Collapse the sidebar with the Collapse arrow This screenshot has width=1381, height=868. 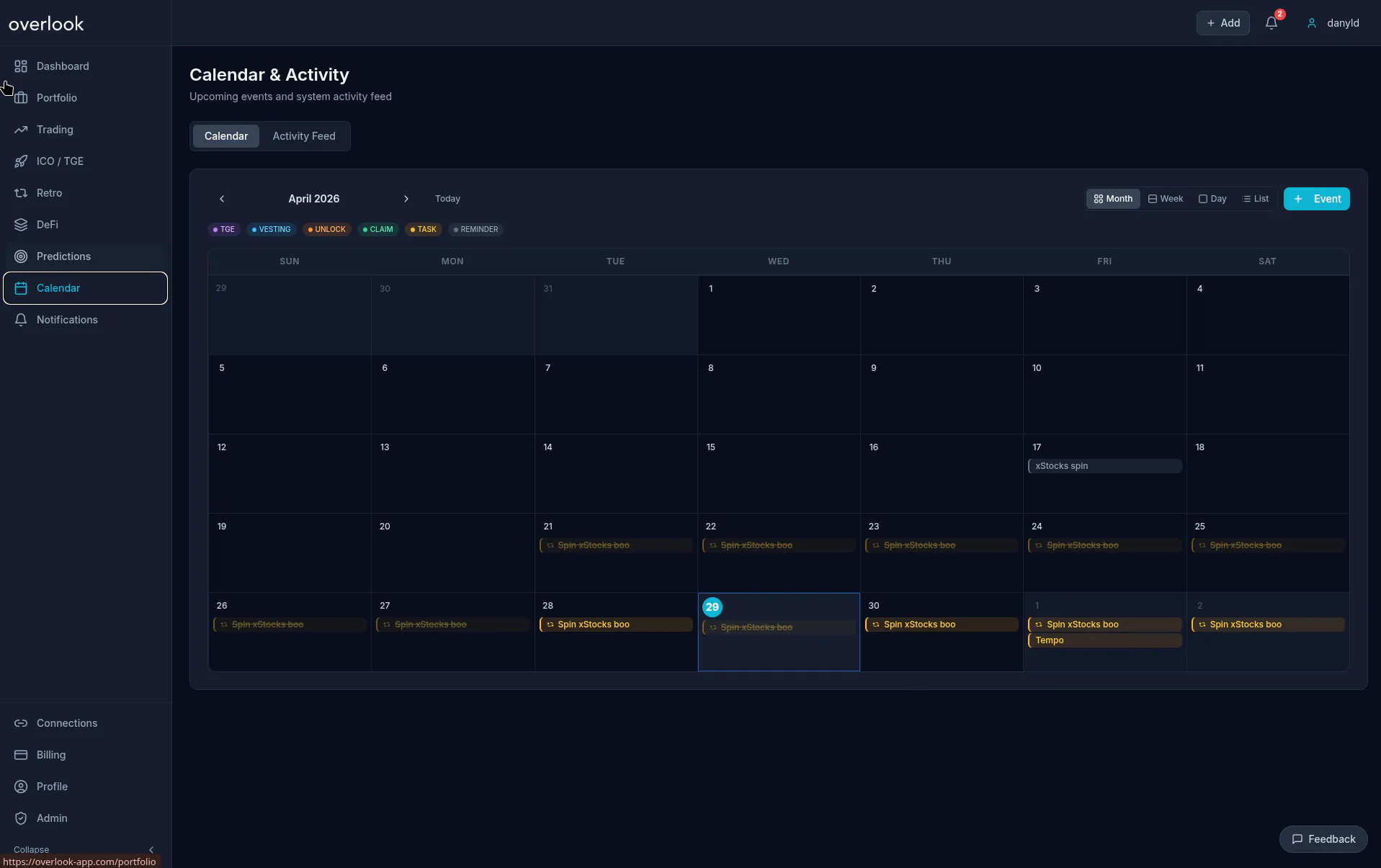pyautogui.click(x=151, y=850)
